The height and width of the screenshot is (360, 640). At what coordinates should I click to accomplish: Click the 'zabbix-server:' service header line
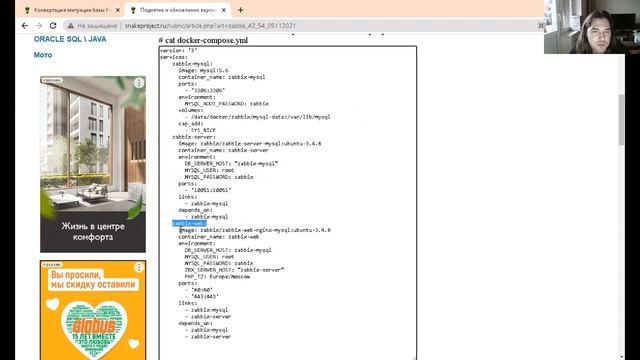point(194,137)
